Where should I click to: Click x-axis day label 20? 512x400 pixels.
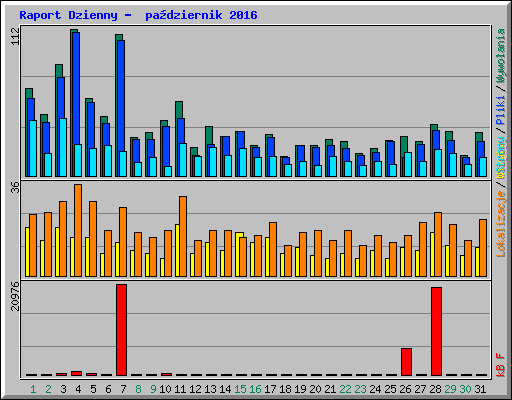coord(315,389)
